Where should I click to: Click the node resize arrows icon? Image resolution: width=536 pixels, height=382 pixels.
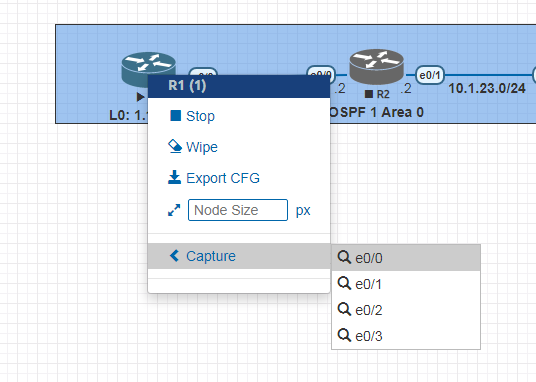[174, 210]
